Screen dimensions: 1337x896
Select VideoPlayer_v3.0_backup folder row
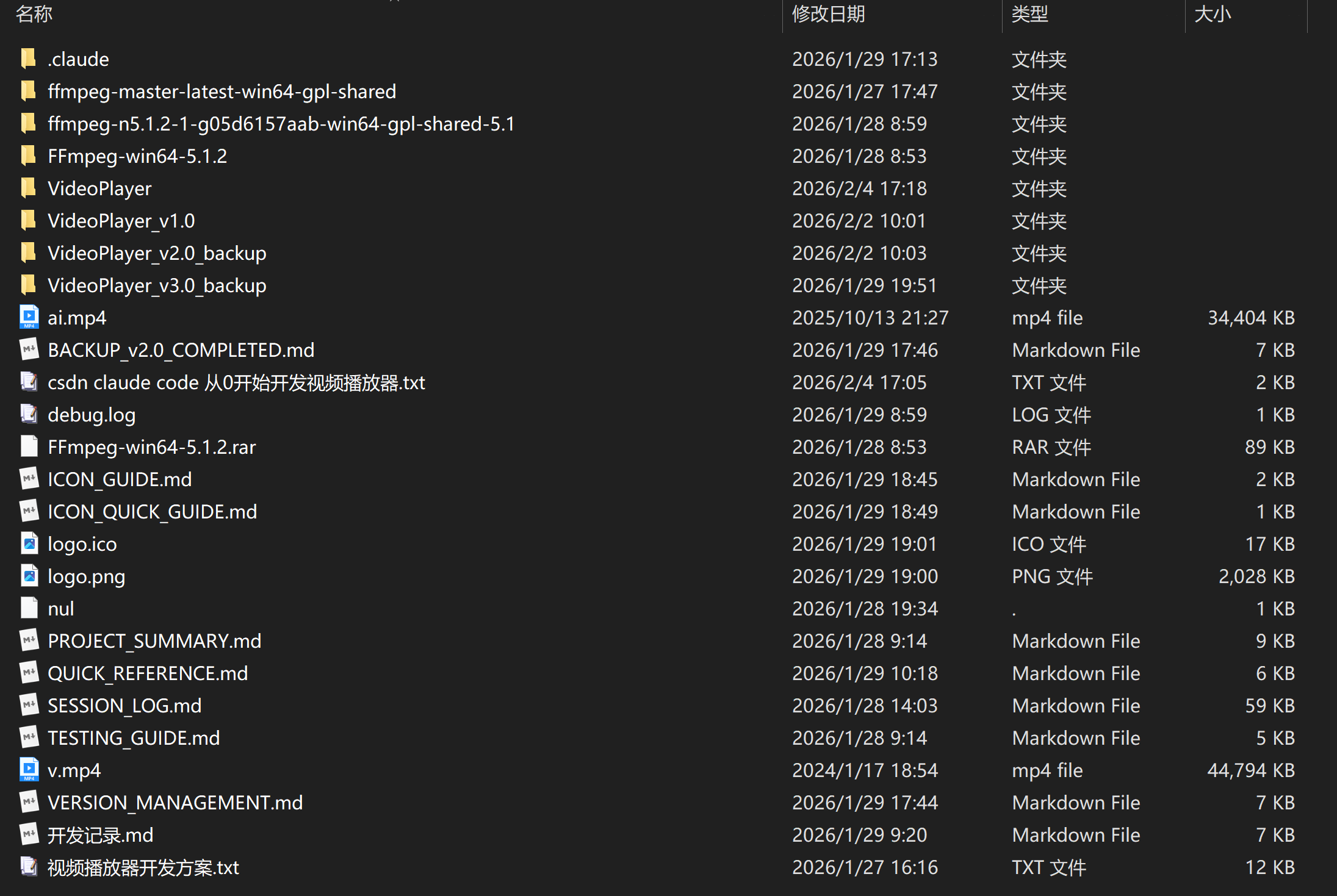[x=157, y=285]
